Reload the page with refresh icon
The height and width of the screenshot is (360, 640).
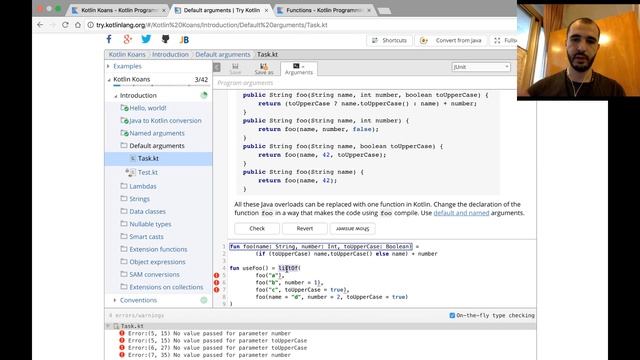tap(65, 25)
